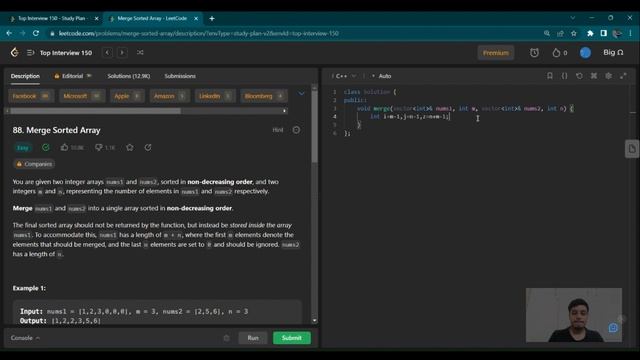Place cursor on code line 4
The height and width of the screenshot is (360, 640).
pyautogui.click(x=410, y=117)
